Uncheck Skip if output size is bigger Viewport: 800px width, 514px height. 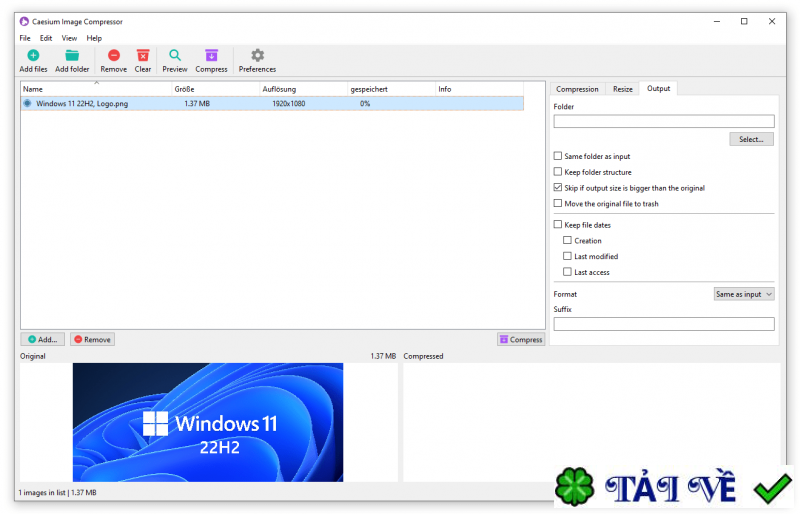558,188
